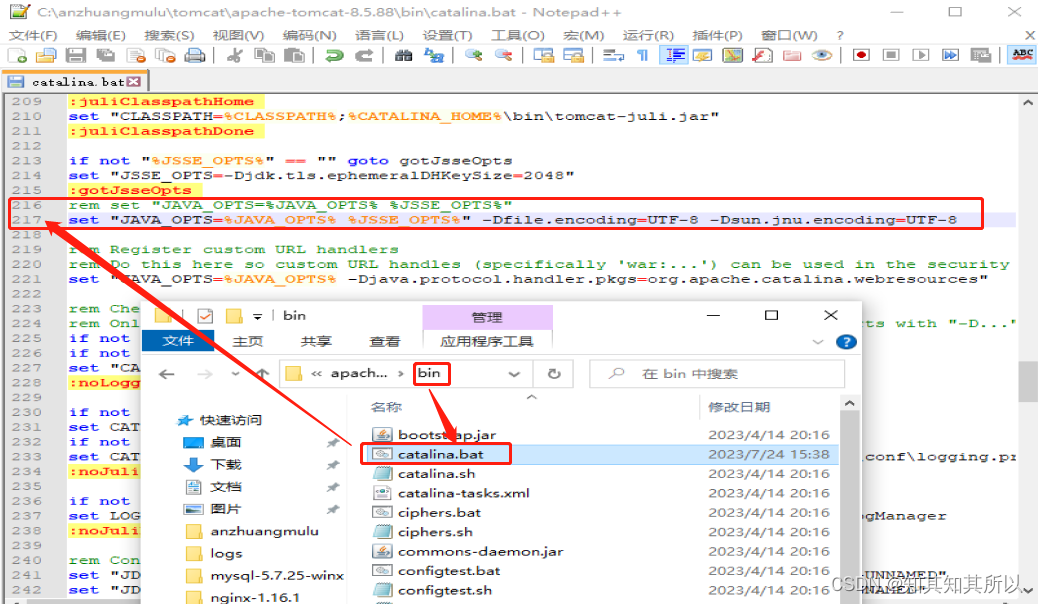Open the 视图(V) menu
Image resolution: width=1038 pixels, height=604 pixels.
238,35
